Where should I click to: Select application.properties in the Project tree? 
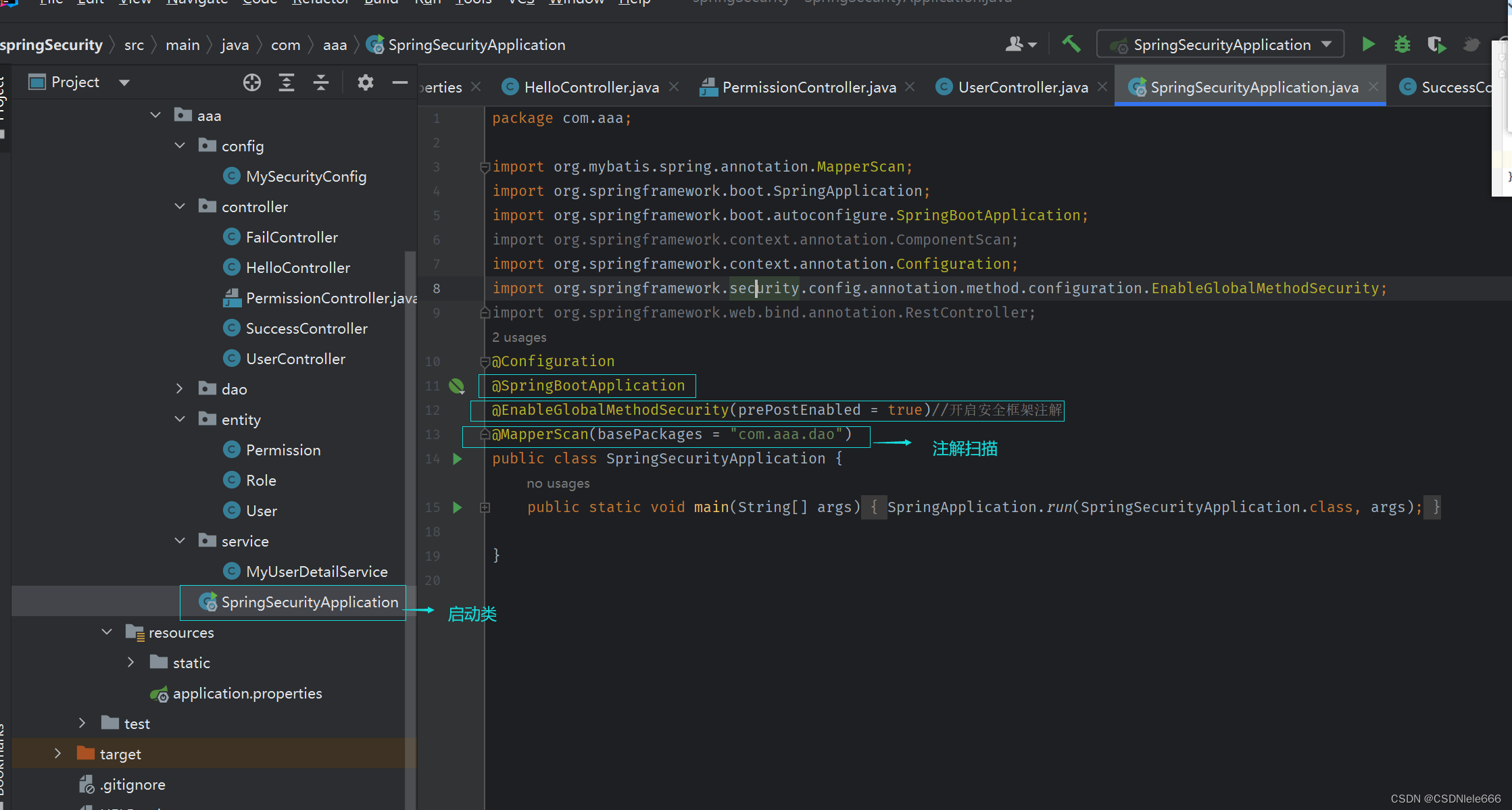247,693
